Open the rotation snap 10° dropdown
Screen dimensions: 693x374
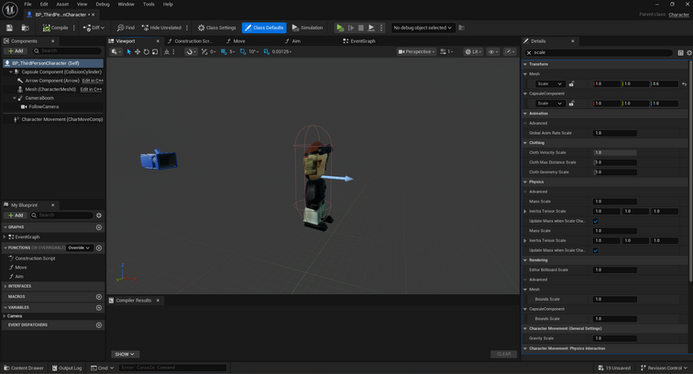253,52
